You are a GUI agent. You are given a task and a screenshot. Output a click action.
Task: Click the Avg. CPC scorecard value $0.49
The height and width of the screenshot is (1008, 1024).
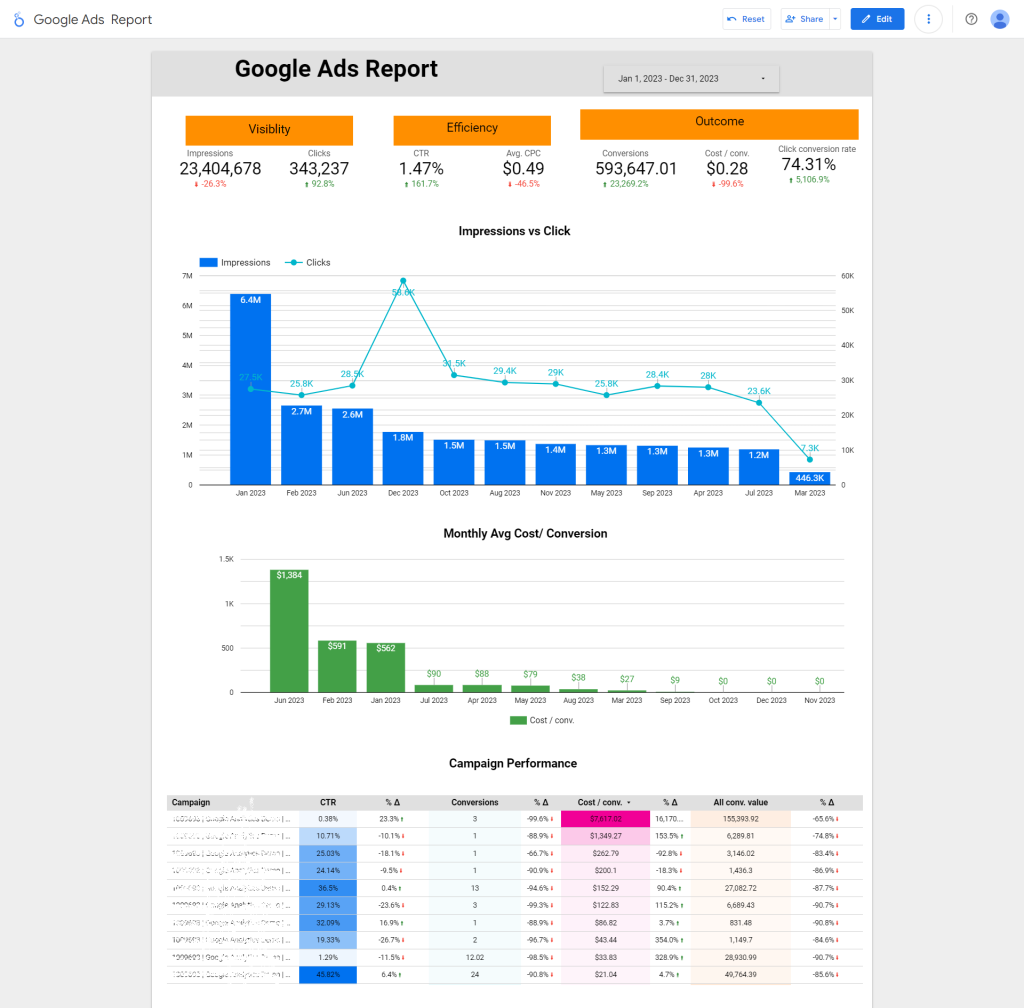point(523,169)
